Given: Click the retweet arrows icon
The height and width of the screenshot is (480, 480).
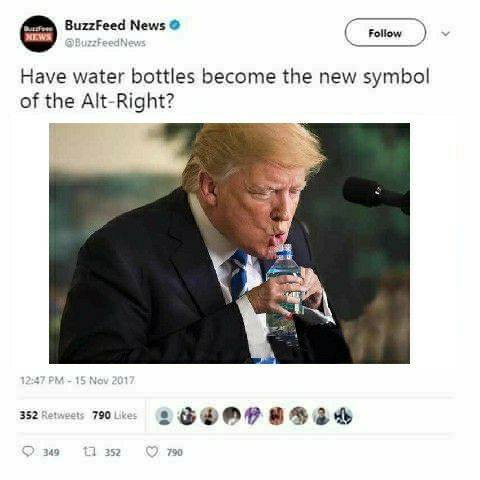Looking at the screenshot, I should coord(90,452).
